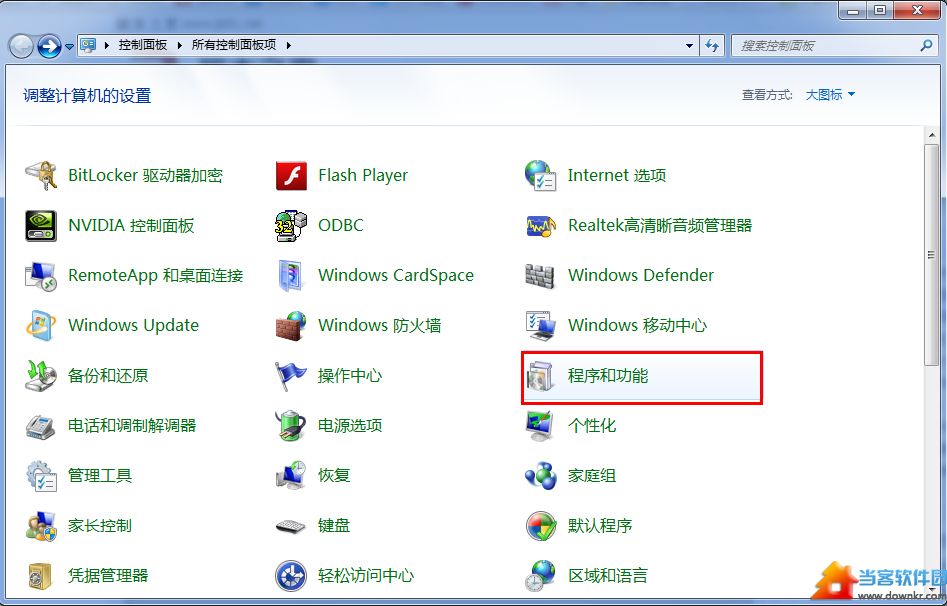Viewport: 947px width, 606px height.
Task: Click the 键盘 keyboard icon
Action: (291, 527)
